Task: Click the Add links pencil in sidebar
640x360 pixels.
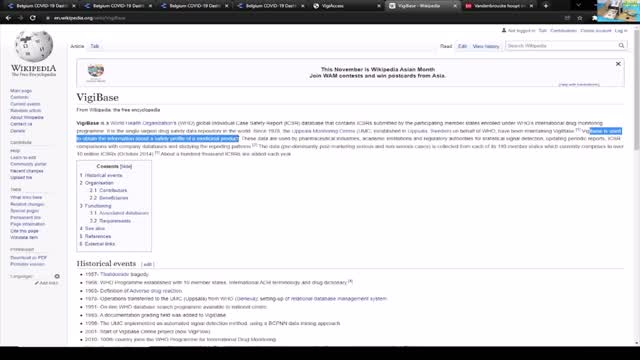Action: (x=47, y=283)
